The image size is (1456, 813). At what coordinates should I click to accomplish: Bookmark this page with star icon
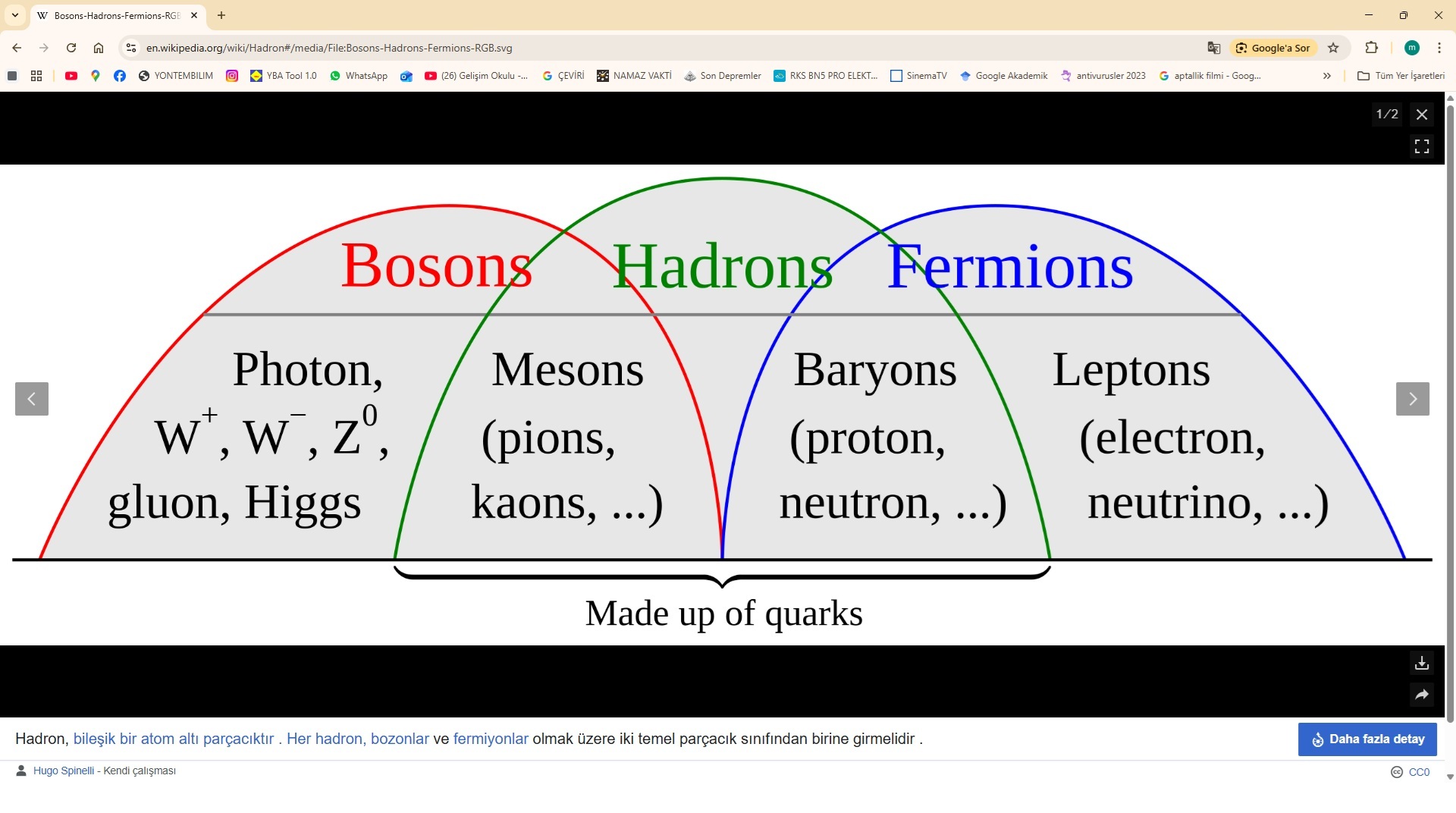point(1333,48)
